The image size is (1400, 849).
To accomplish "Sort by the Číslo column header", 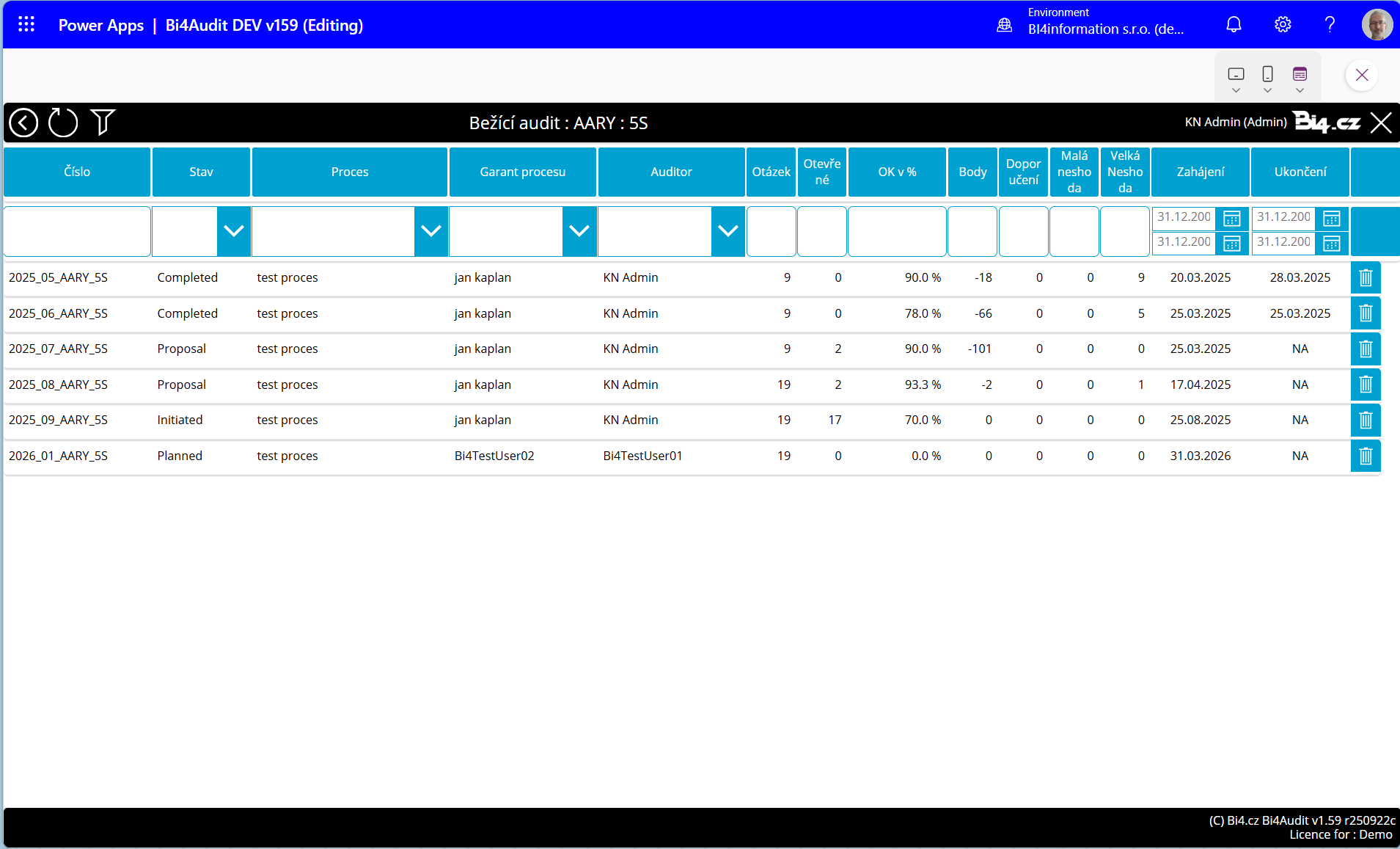I will click(77, 172).
